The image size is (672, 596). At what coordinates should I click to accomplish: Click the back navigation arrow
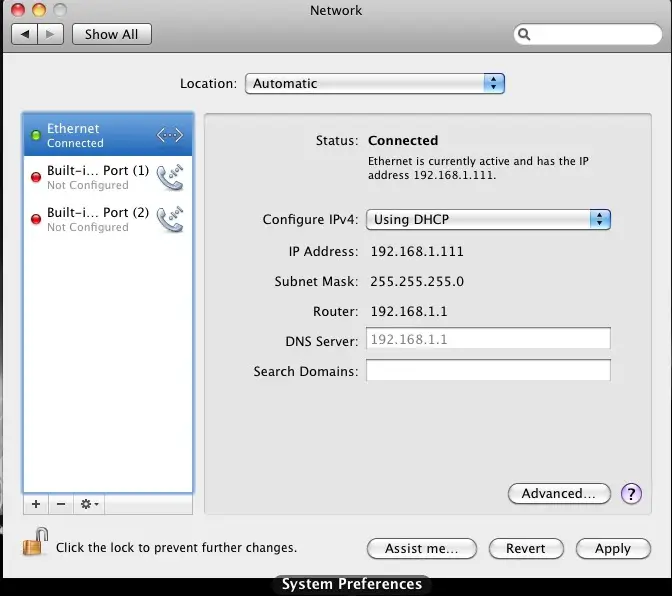click(x=24, y=34)
